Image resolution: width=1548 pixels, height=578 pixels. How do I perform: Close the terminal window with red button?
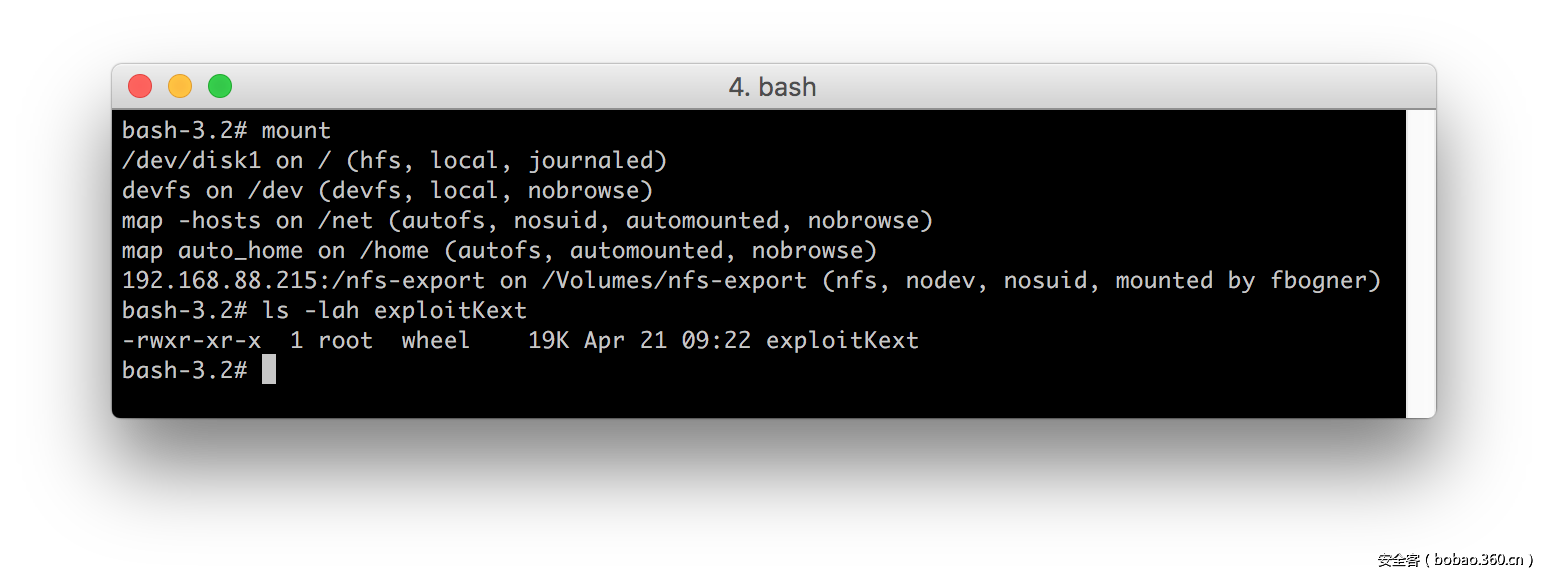click(x=140, y=87)
